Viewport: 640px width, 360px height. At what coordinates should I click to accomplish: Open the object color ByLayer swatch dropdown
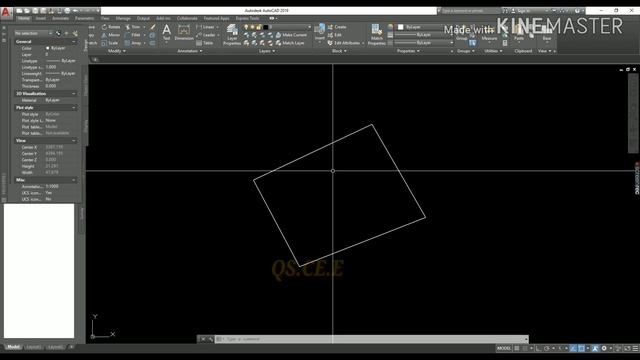coord(425,27)
